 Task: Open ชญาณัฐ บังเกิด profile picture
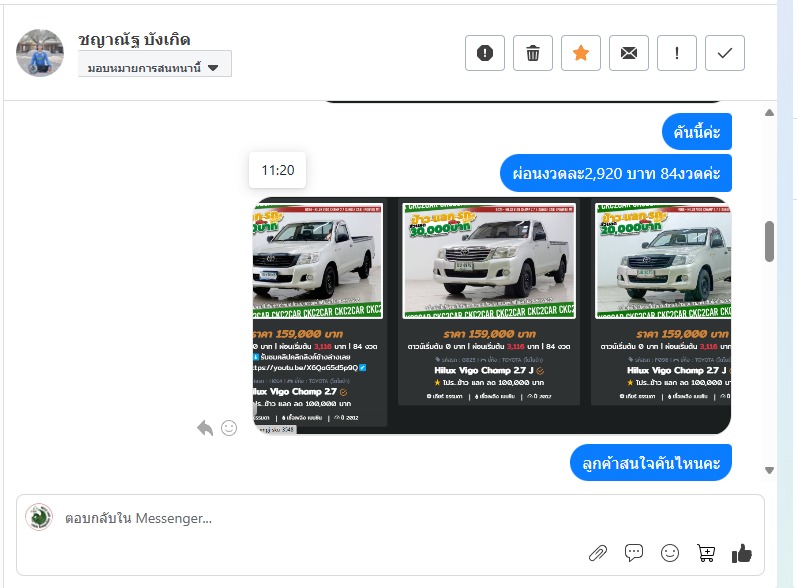point(40,53)
